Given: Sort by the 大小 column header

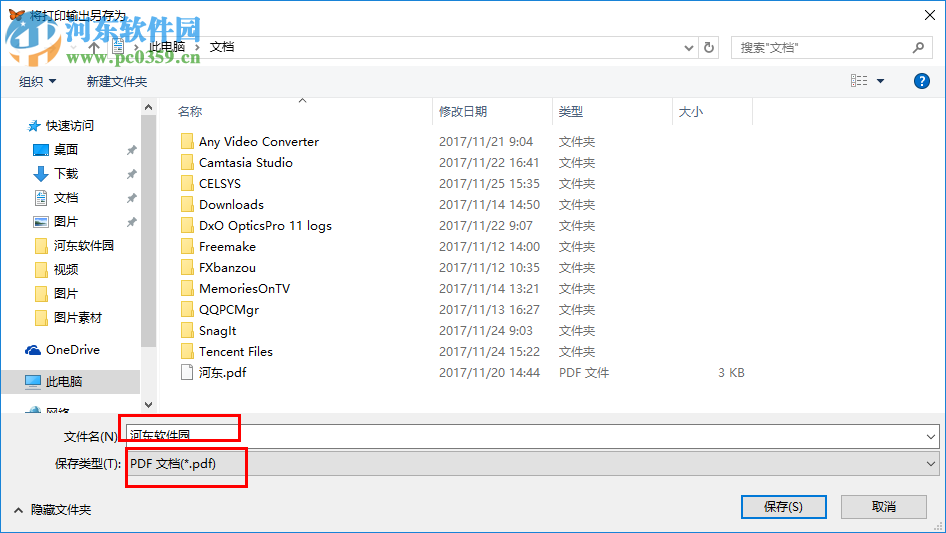Looking at the screenshot, I should [690, 111].
